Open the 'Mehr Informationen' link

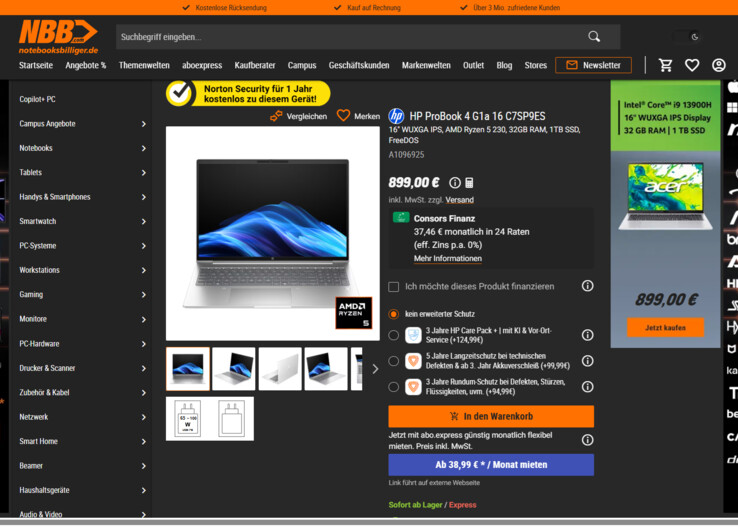448,258
